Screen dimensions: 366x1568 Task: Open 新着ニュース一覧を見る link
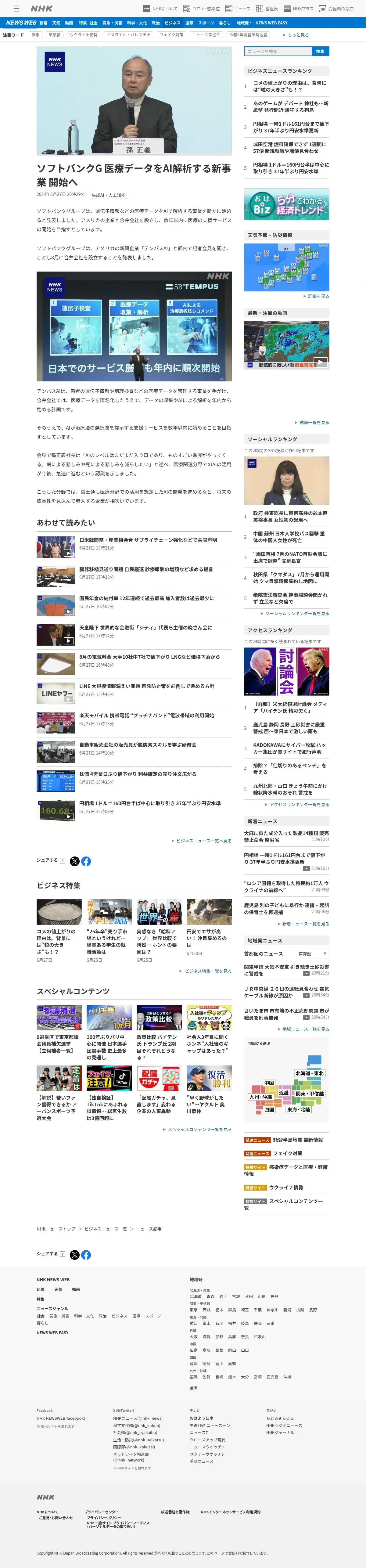pos(303,923)
